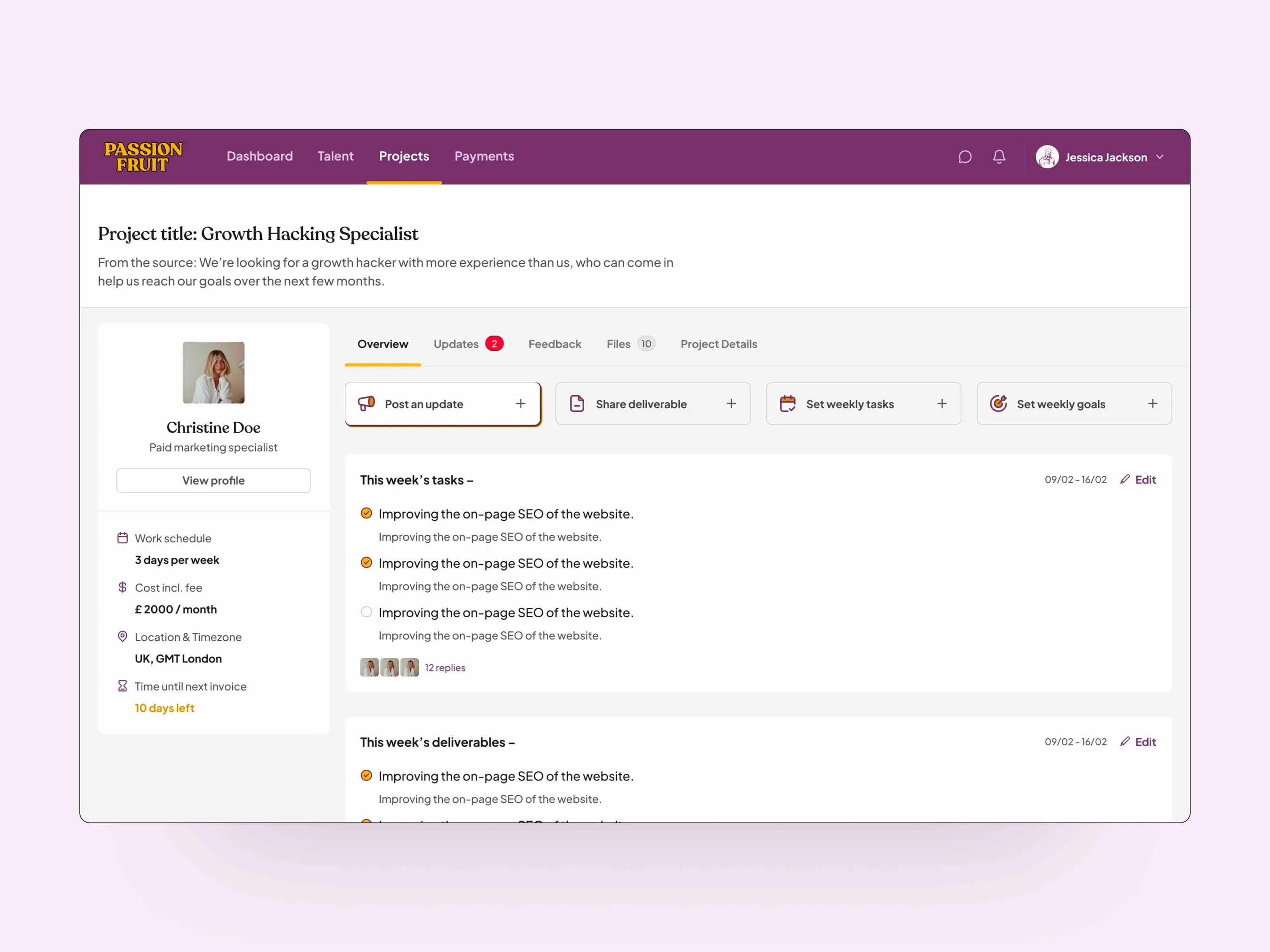The height and width of the screenshot is (952, 1270).
Task: Open Talent in the top navigation
Action: pyautogui.click(x=335, y=156)
